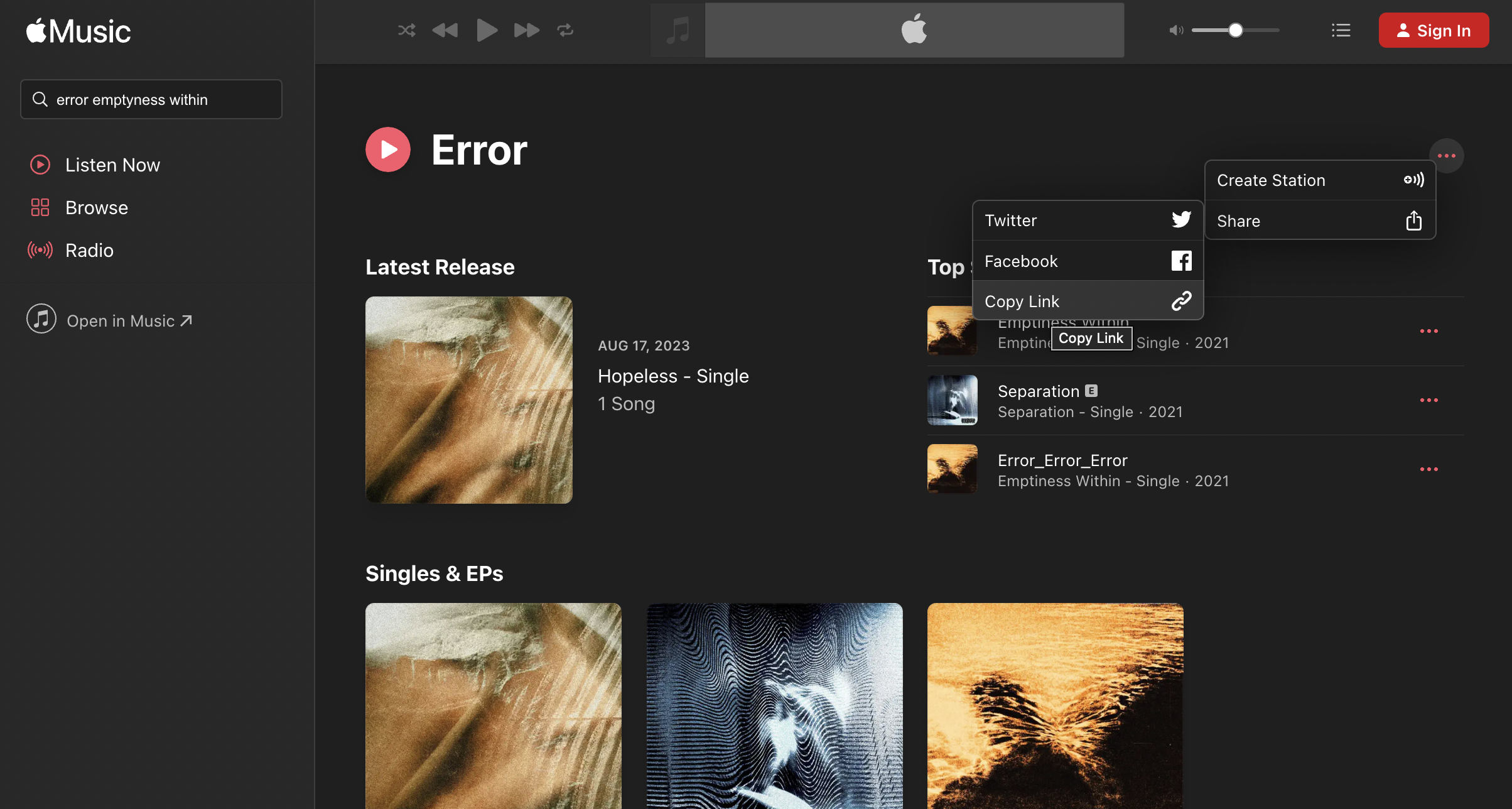Open Emptiness Within - Single link under Error_Error_Error
The height and width of the screenshot is (809, 1512).
pyautogui.click(x=1089, y=481)
